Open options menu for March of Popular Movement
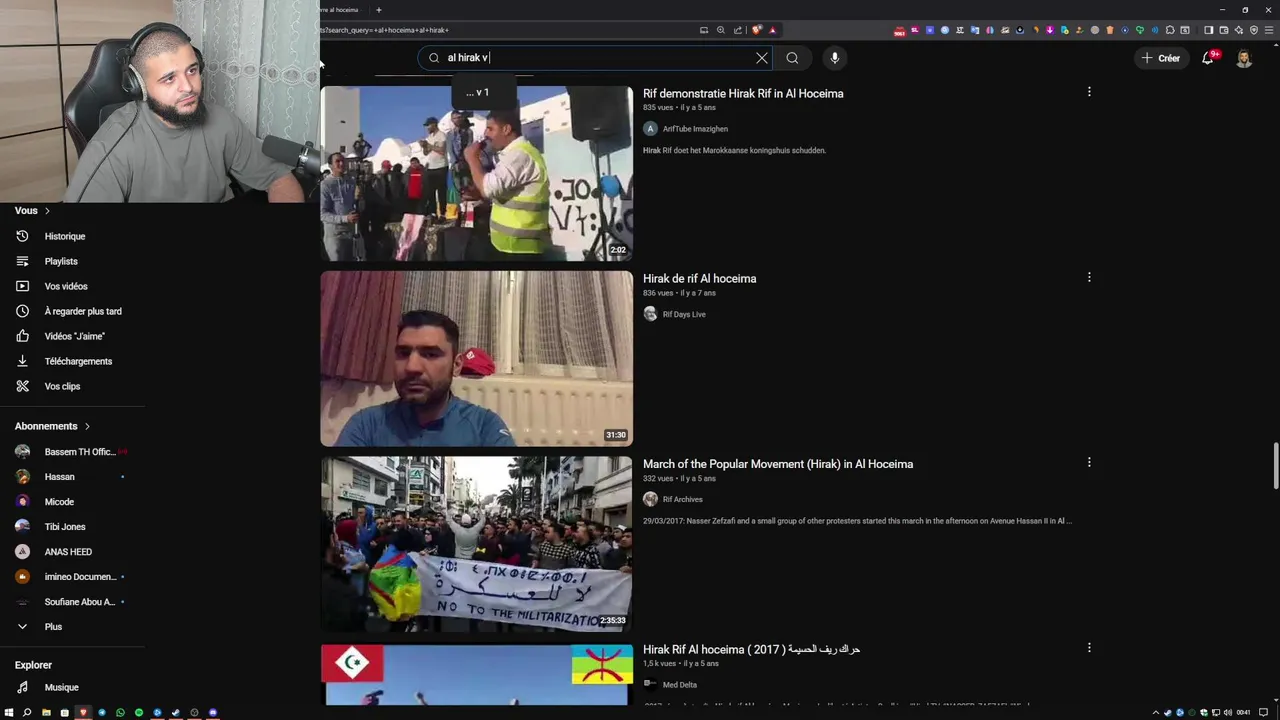This screenshot has width=1280, height=720. tap(1089, 462)
